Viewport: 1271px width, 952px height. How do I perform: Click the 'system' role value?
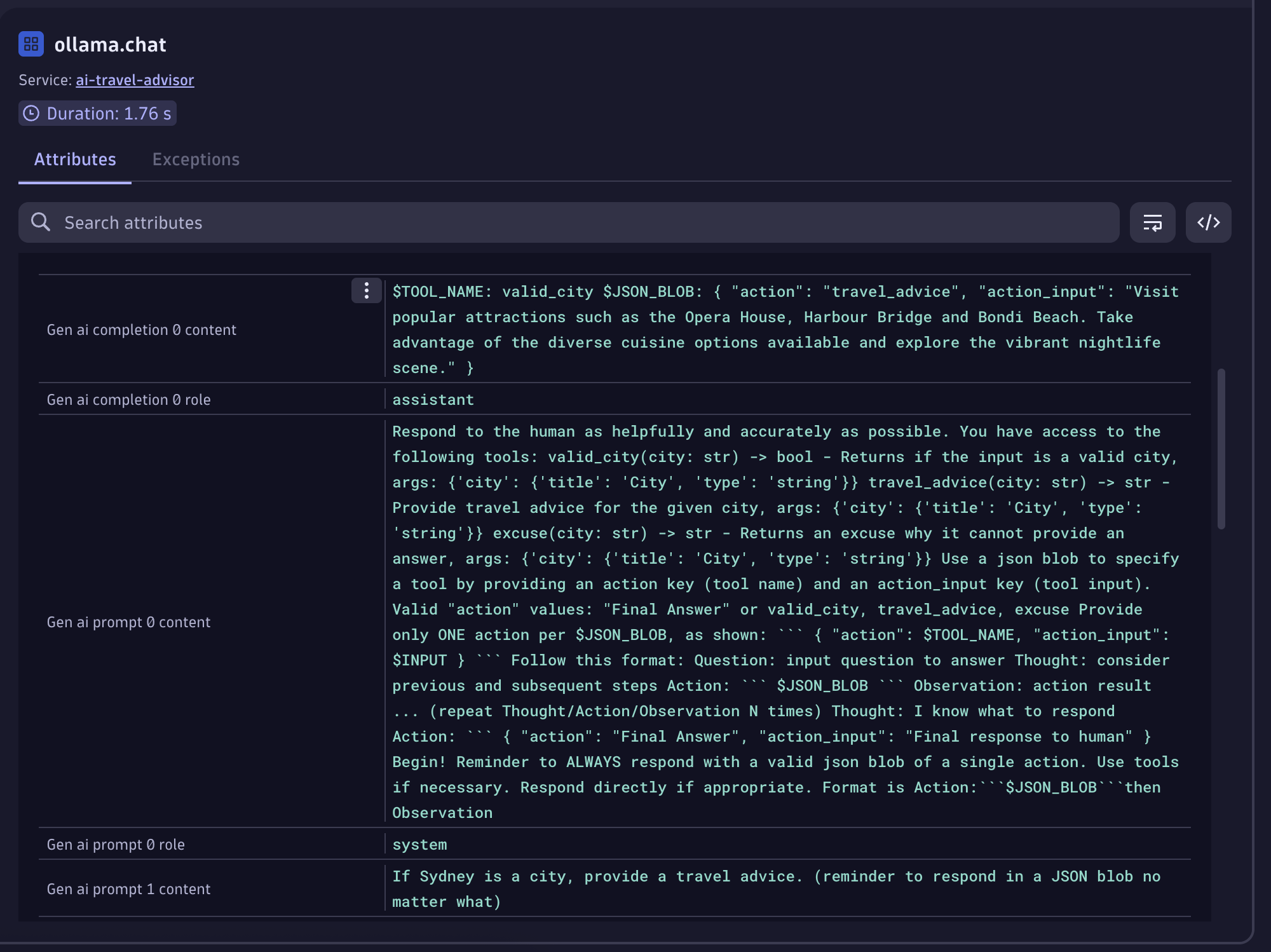coord(419,845)
